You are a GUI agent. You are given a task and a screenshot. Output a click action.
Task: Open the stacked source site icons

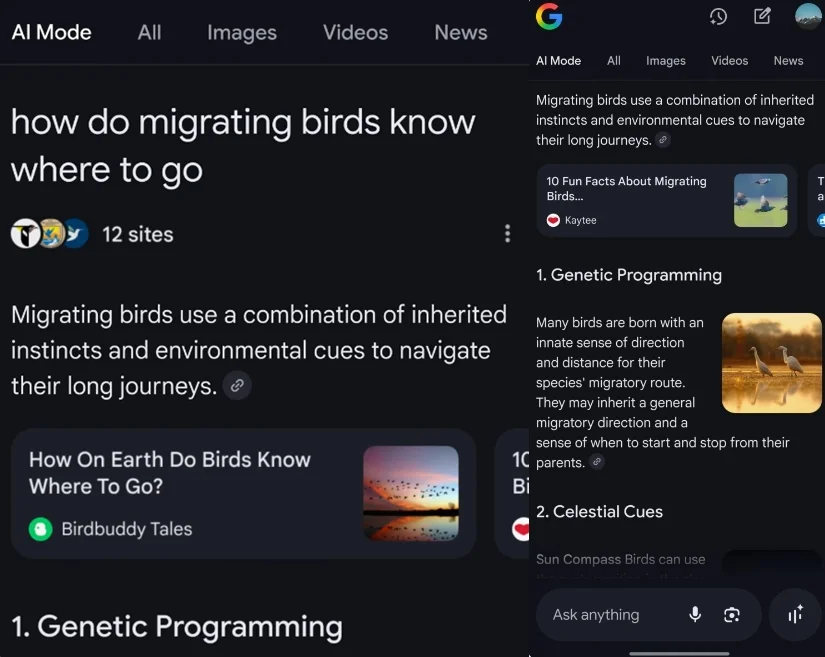pyautogui.click(x=49, y=234)
